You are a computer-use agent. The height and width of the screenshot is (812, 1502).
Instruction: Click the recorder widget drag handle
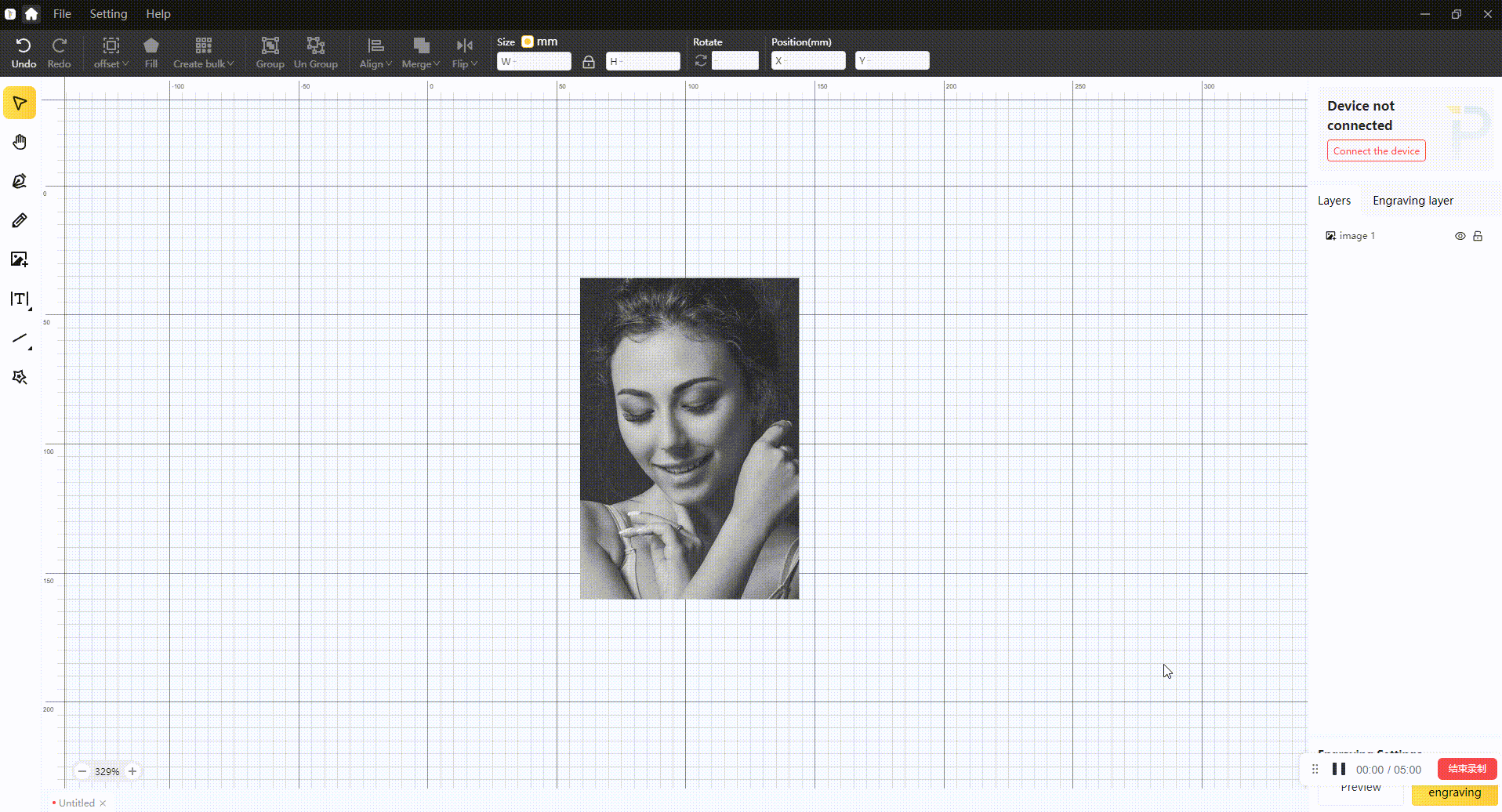pyautogui.click(x=1315, y=769)
